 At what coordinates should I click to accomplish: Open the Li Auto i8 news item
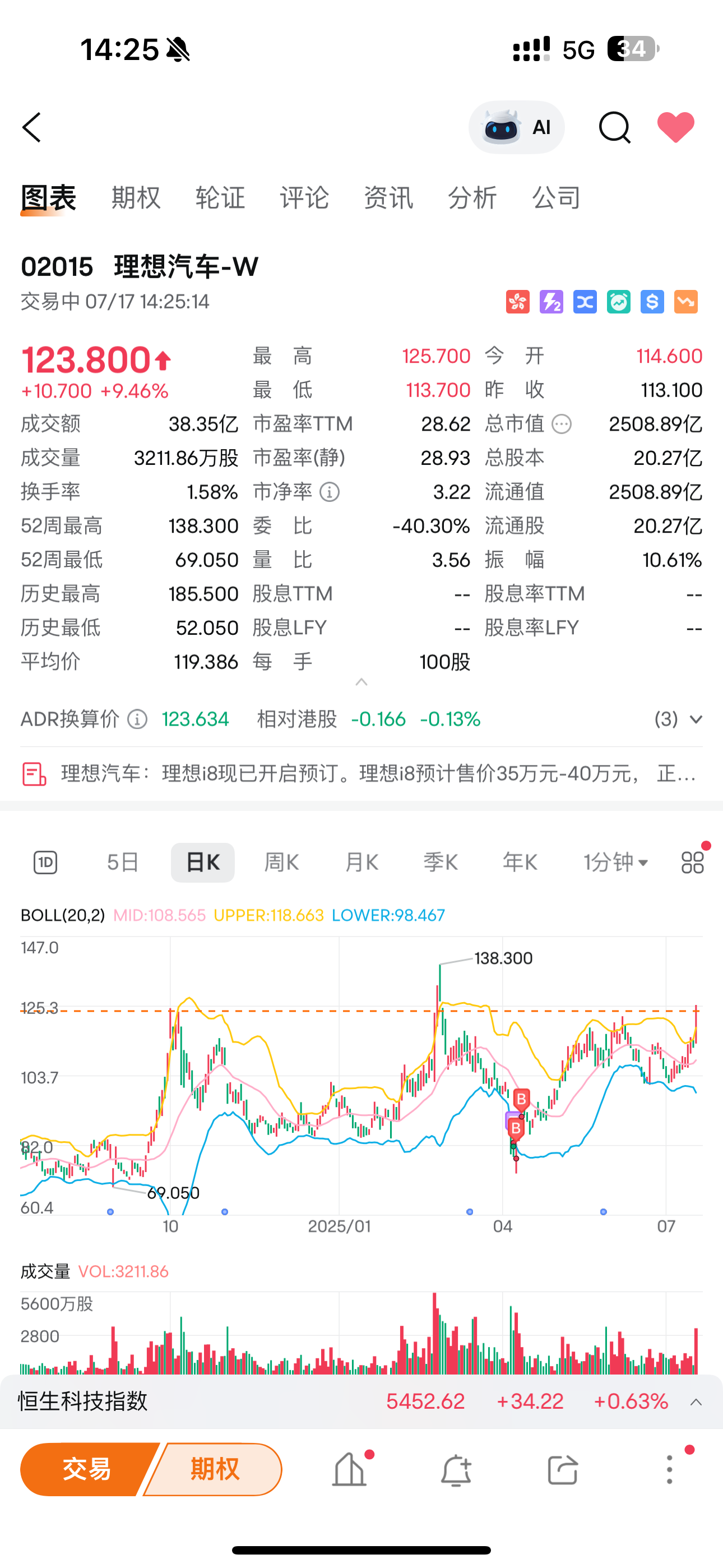click(361, 774)
